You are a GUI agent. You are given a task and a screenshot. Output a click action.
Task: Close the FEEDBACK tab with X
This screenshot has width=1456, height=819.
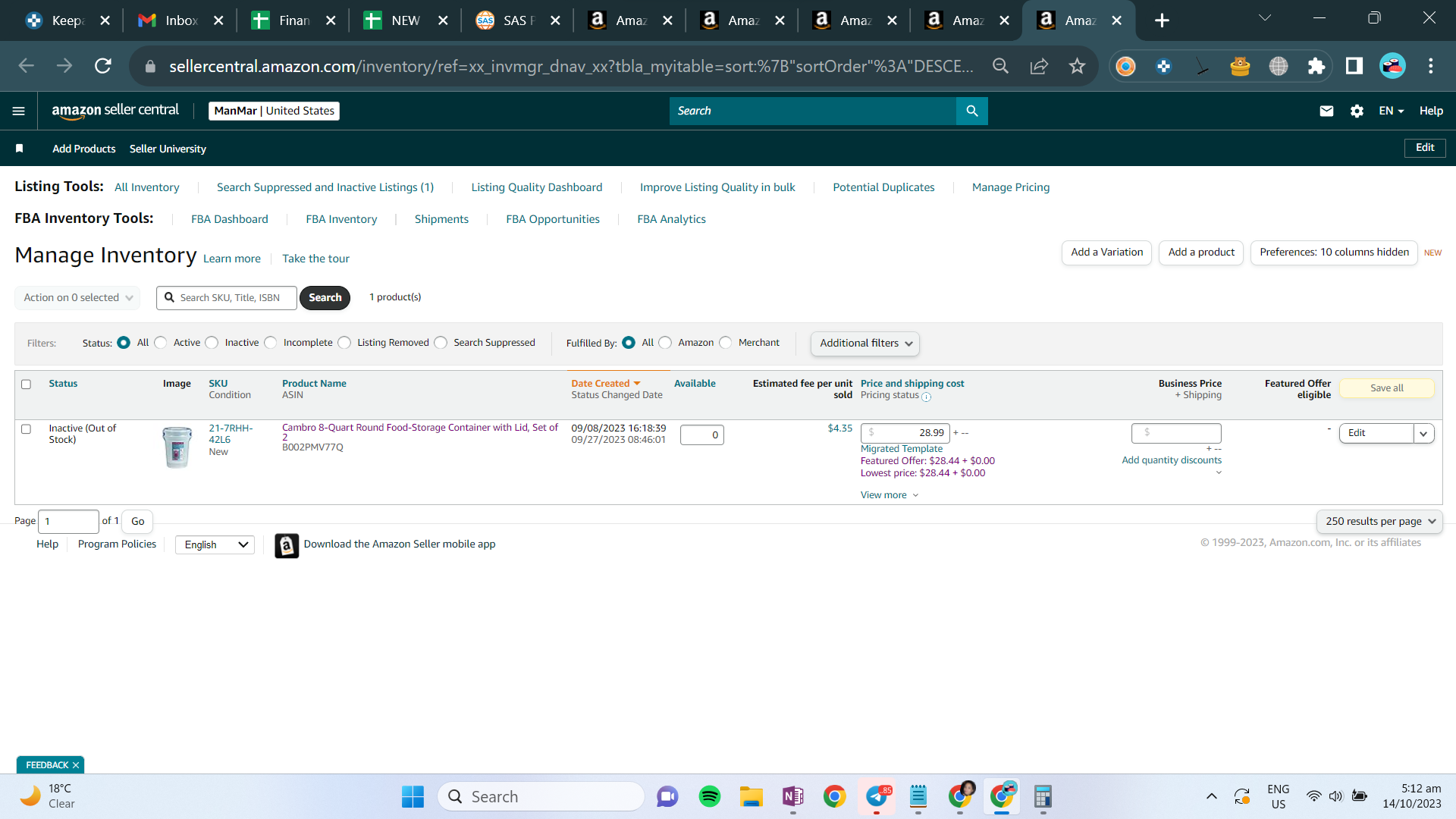[76, 765]
